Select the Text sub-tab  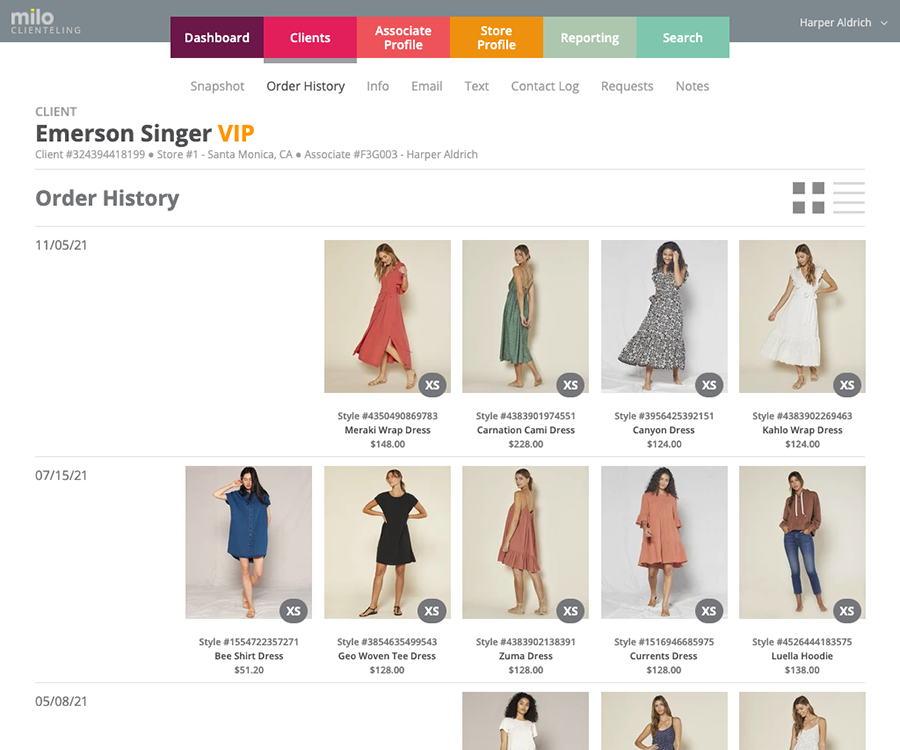pos(476,86)
